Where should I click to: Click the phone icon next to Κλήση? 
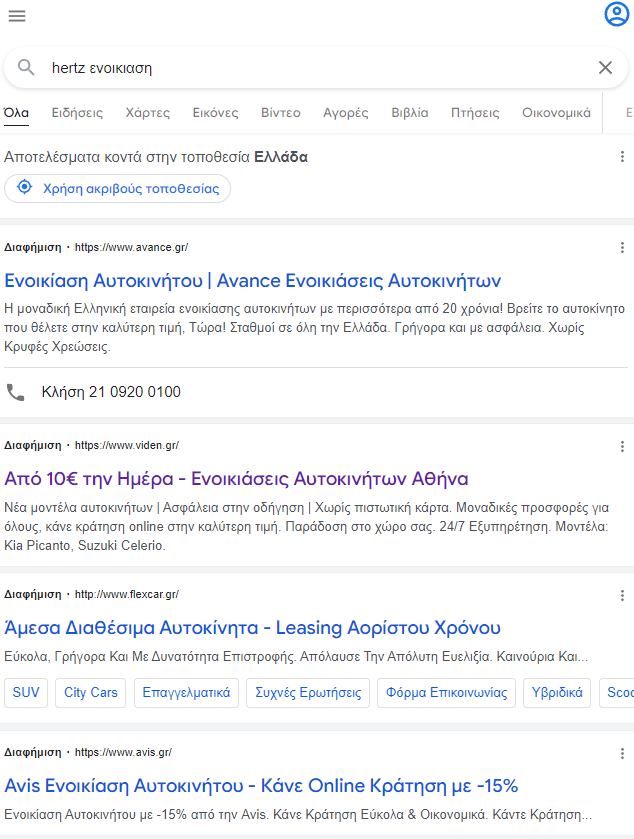[16, 392]
